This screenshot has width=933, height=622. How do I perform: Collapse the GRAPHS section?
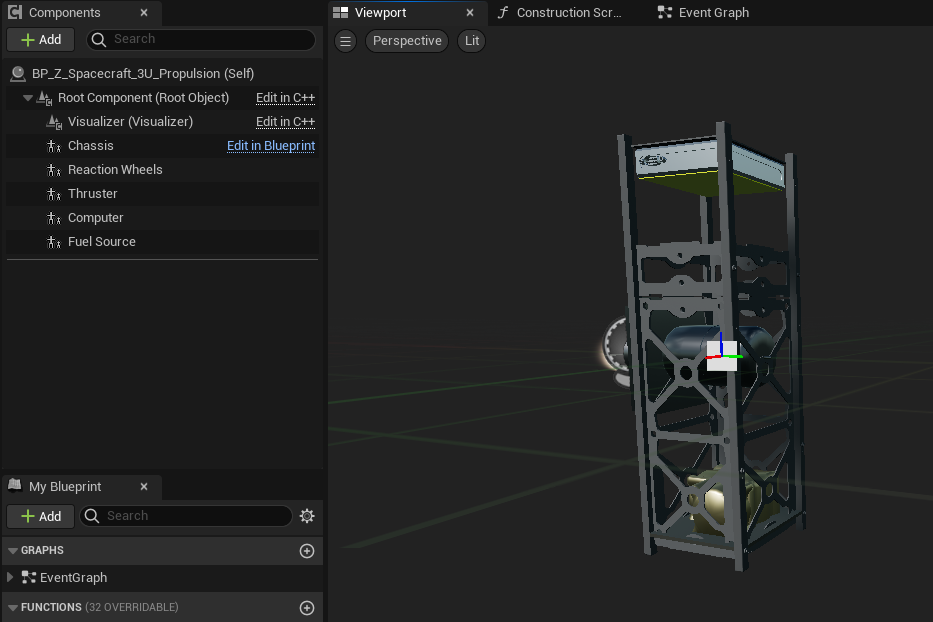click(12, 551)
